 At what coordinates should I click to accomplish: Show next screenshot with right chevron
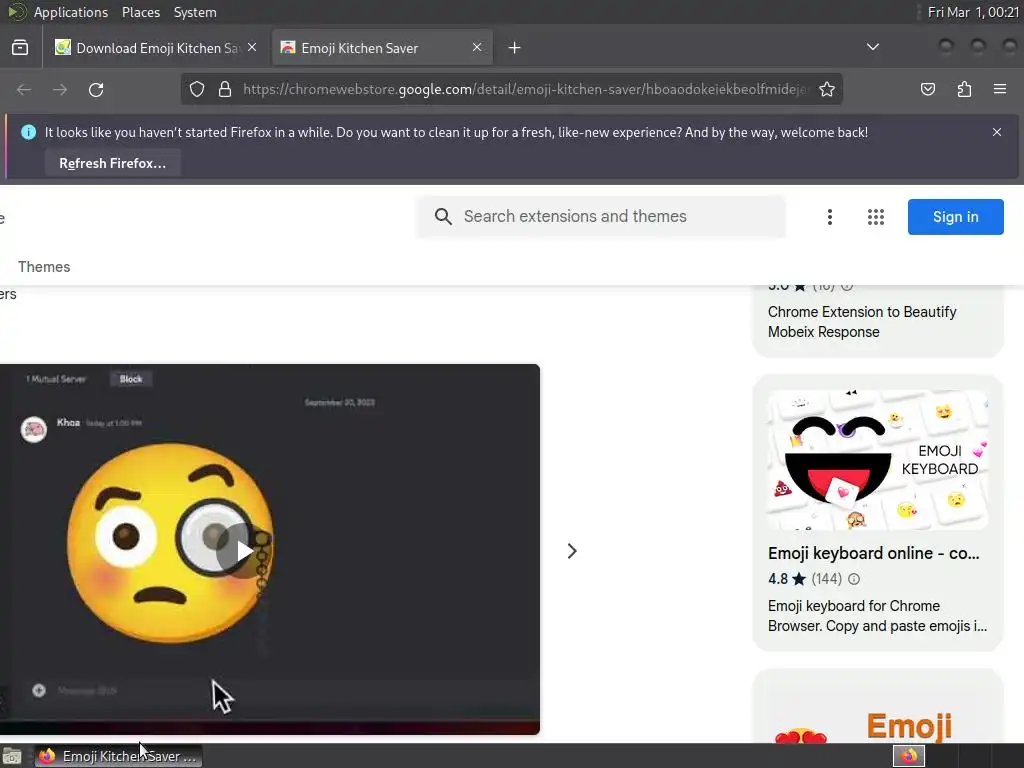click(x=571, y=551)
